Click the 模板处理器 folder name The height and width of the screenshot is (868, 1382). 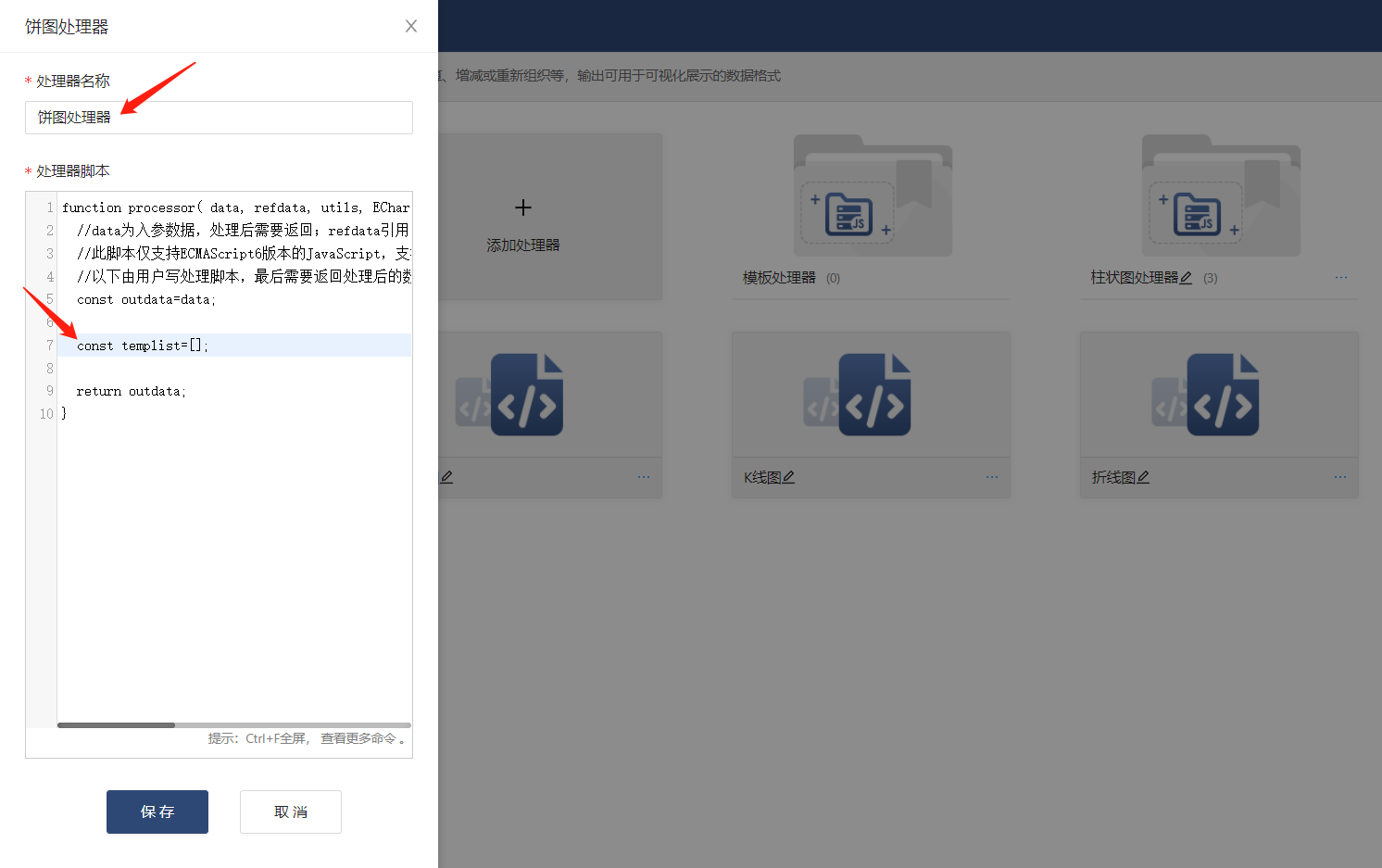click(779, 278)
